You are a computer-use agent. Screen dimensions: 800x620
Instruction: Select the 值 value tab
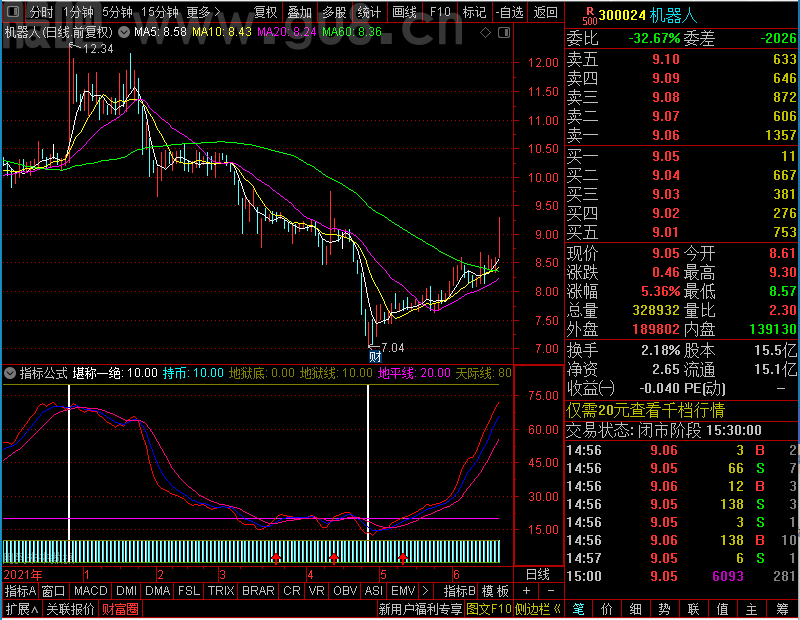pos(722,609)
